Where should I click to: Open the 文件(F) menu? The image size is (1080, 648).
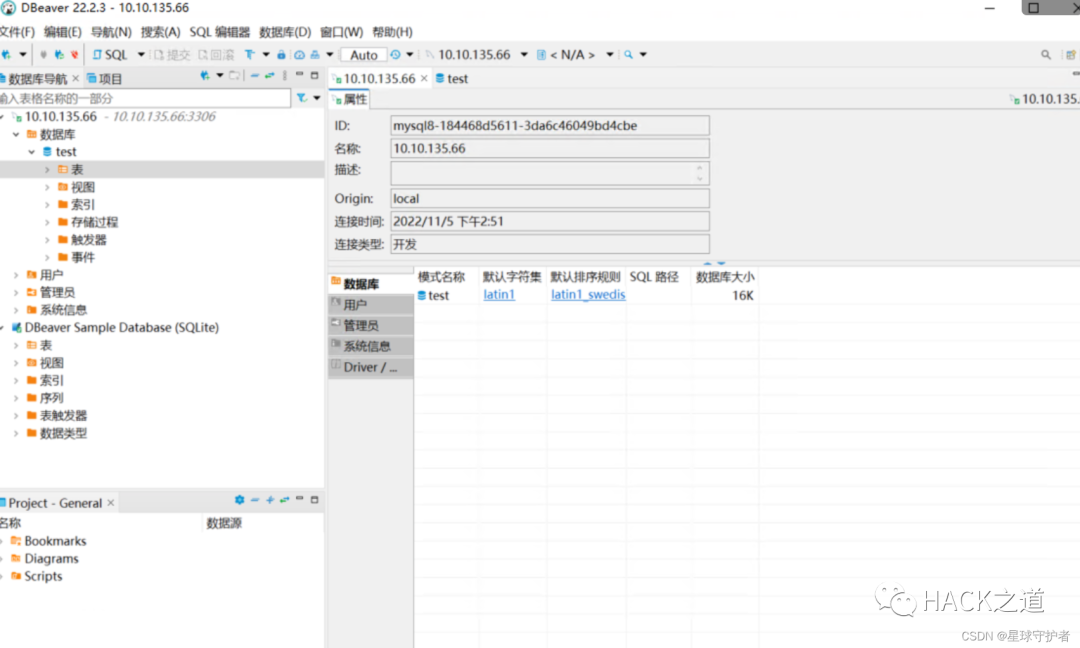pos(17,32)
